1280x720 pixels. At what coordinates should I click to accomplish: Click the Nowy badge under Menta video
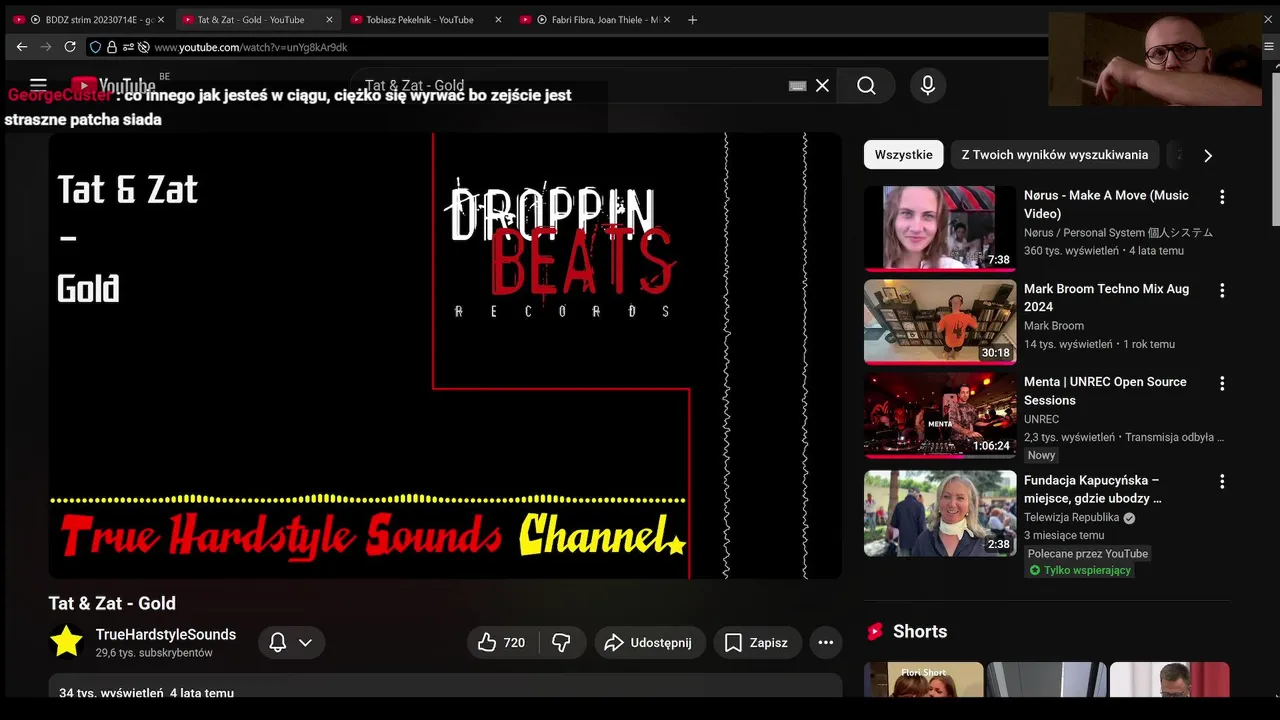pos(1041,455)
